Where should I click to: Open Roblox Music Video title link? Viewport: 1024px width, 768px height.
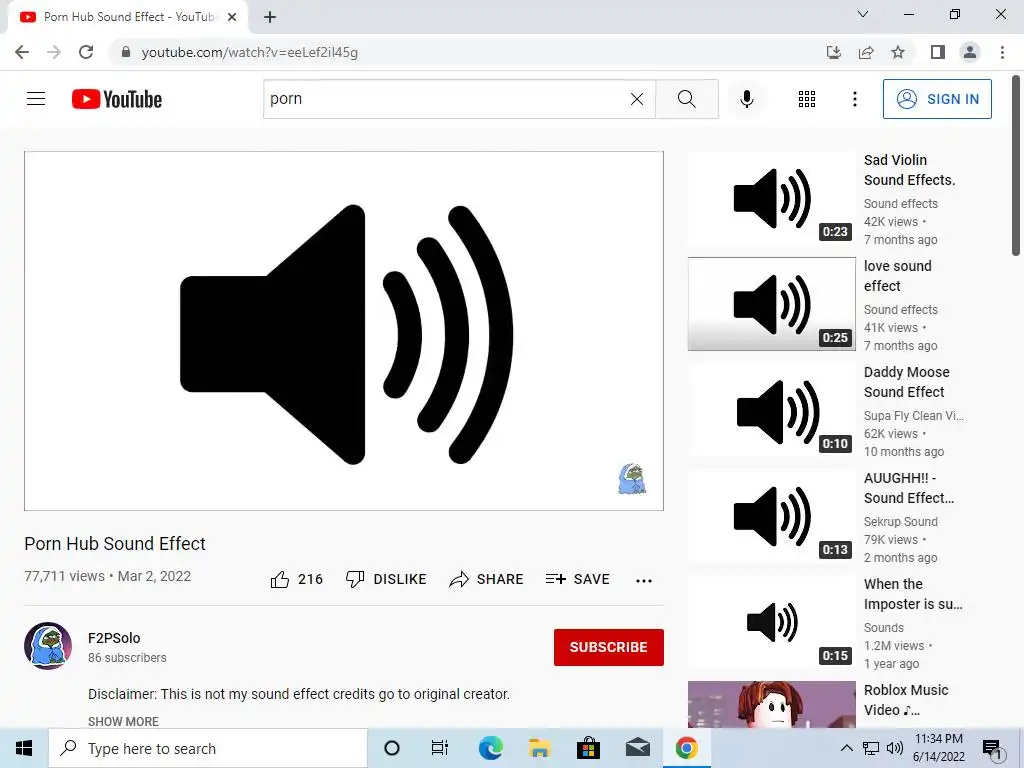point(906,700)
